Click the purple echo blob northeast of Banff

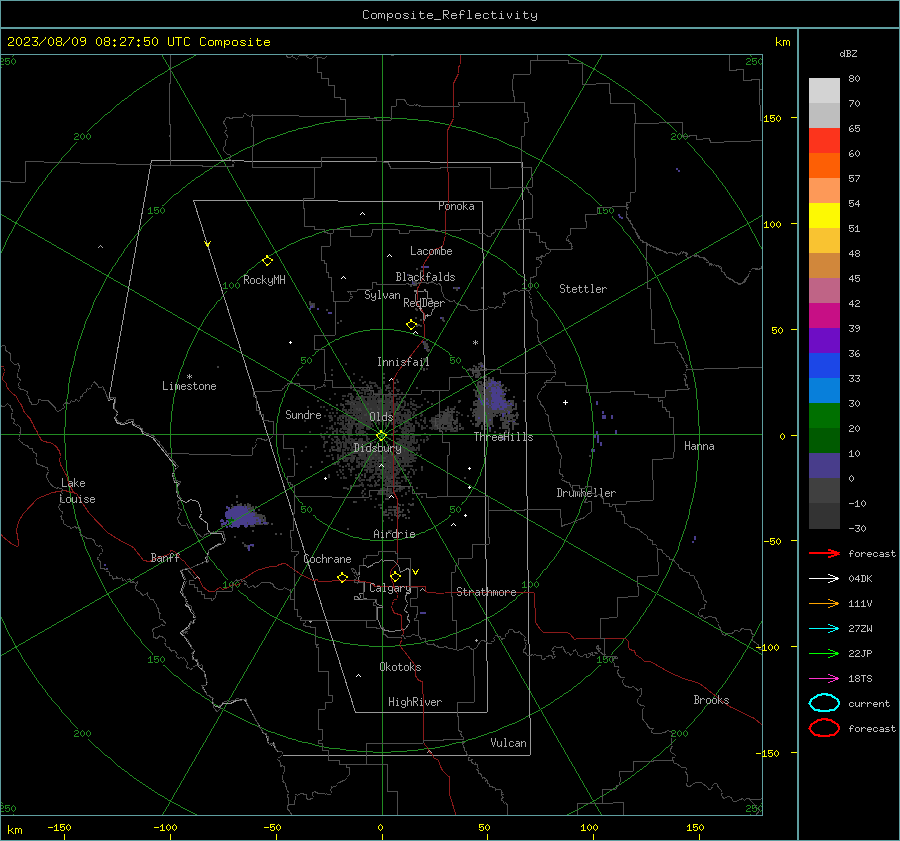(243, 515)
